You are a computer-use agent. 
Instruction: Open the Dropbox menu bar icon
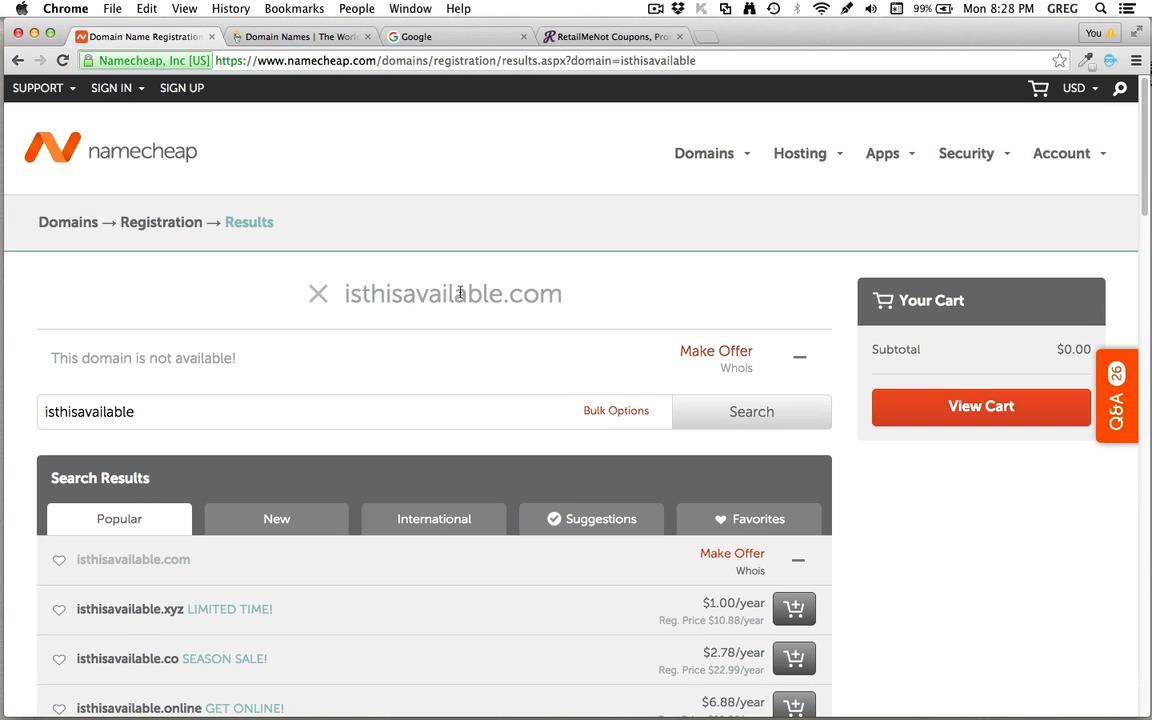677,9
